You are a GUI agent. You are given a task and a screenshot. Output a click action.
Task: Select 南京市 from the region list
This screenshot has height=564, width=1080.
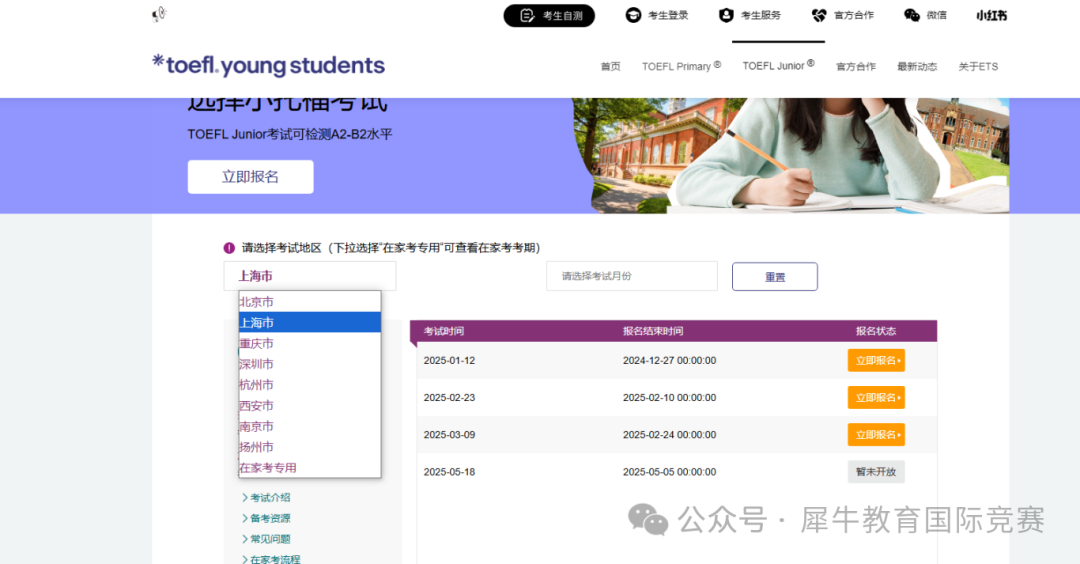(x=310, y=426)
